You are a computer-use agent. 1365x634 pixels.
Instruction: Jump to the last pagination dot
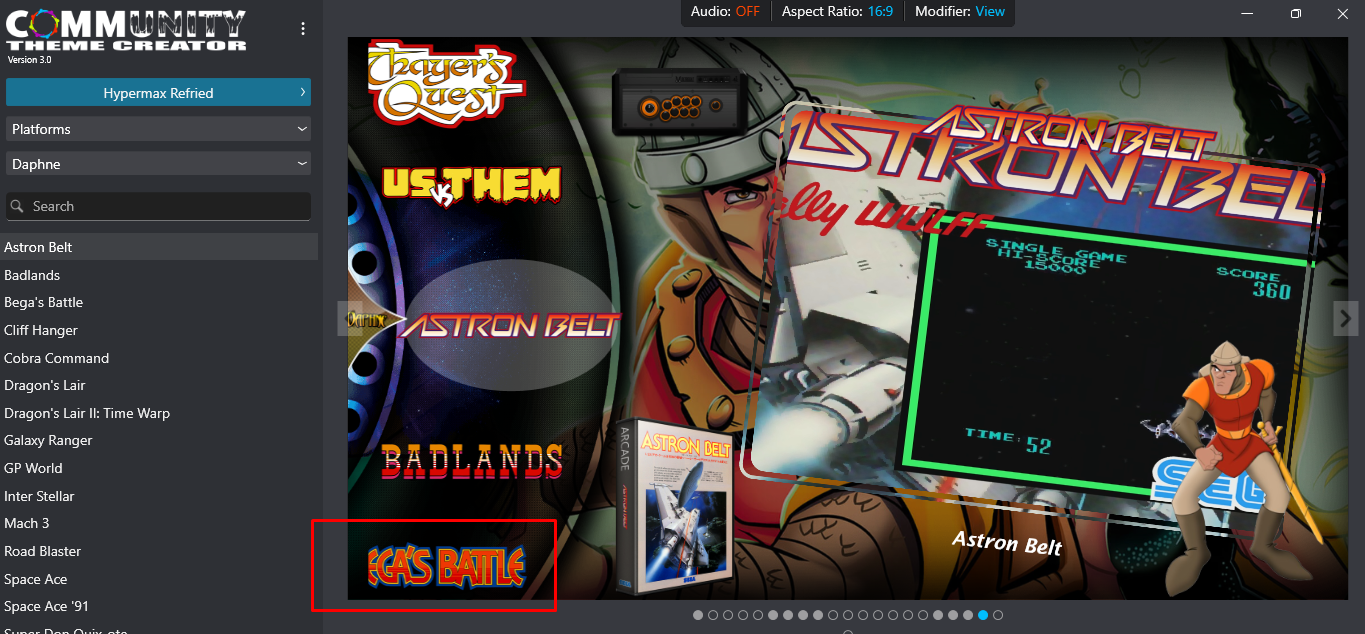pos(998,615)
